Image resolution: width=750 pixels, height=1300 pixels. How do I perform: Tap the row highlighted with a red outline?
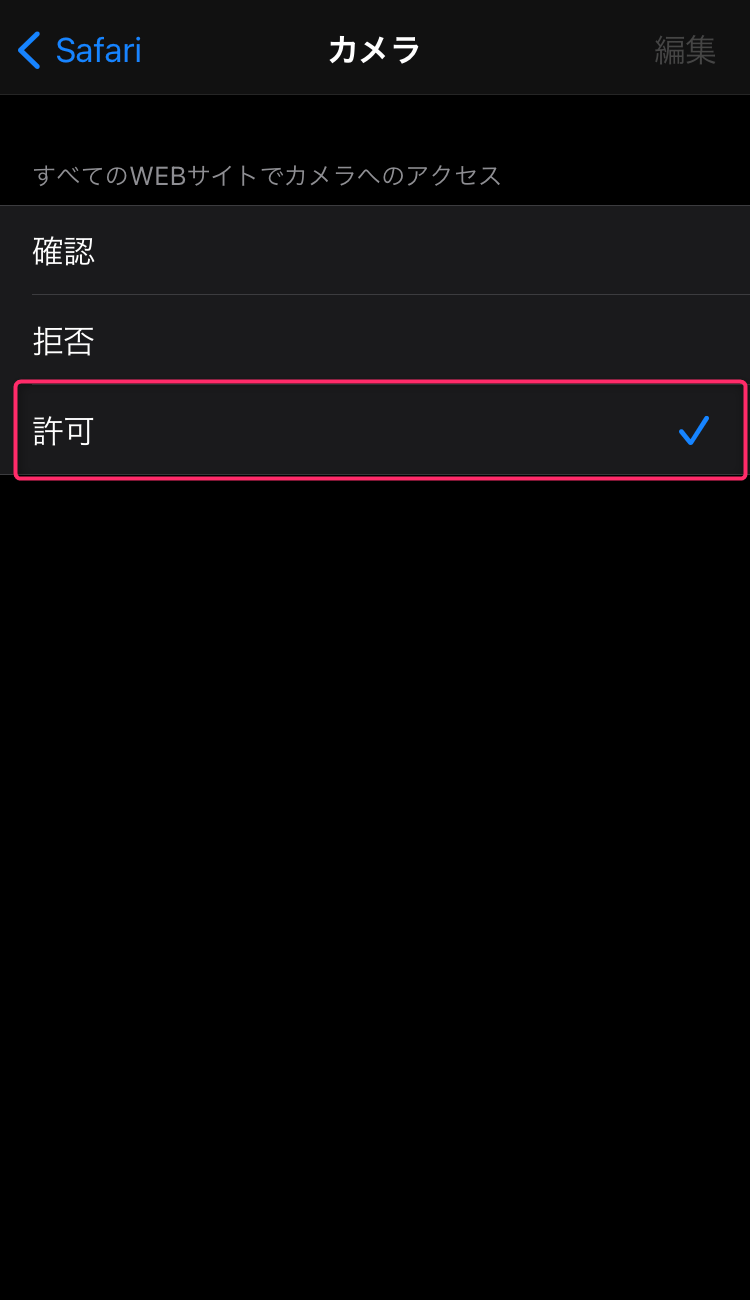click(380, 430)
